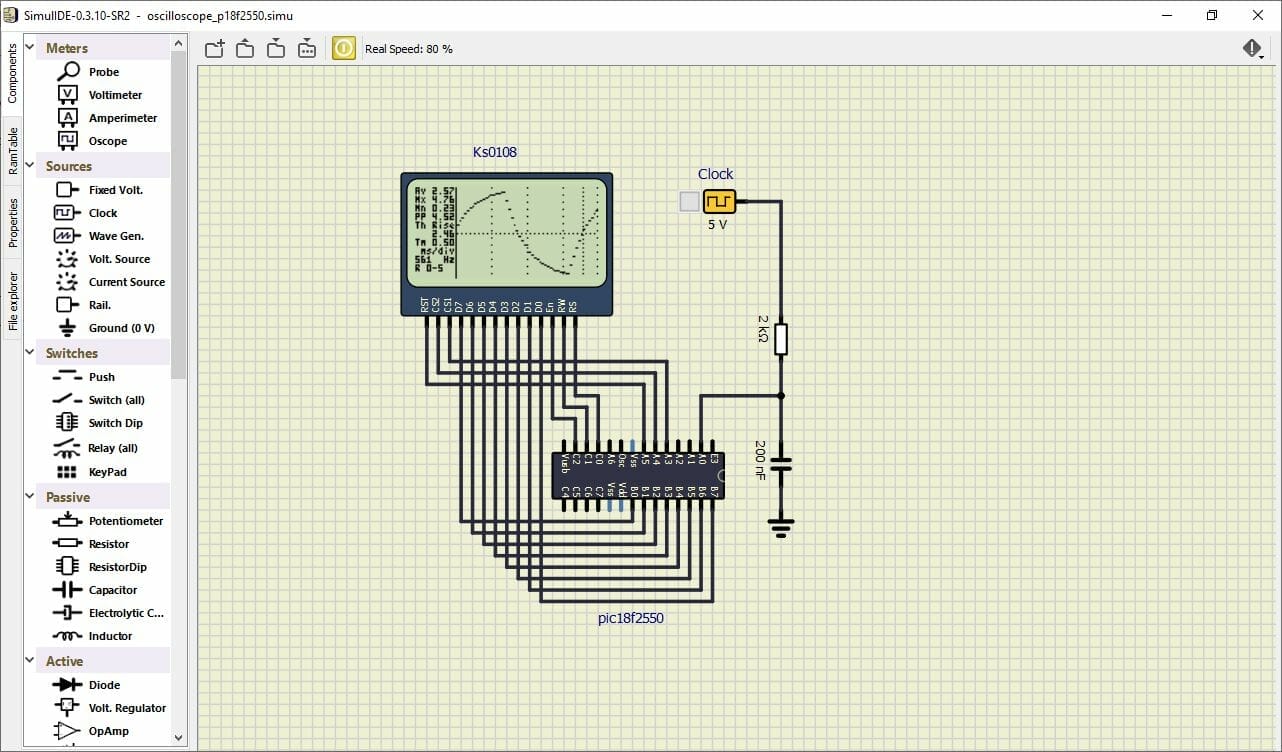This screenshot has height=752, width=1282.
Task: Switch to the File explorer tab
Action: 13,300
